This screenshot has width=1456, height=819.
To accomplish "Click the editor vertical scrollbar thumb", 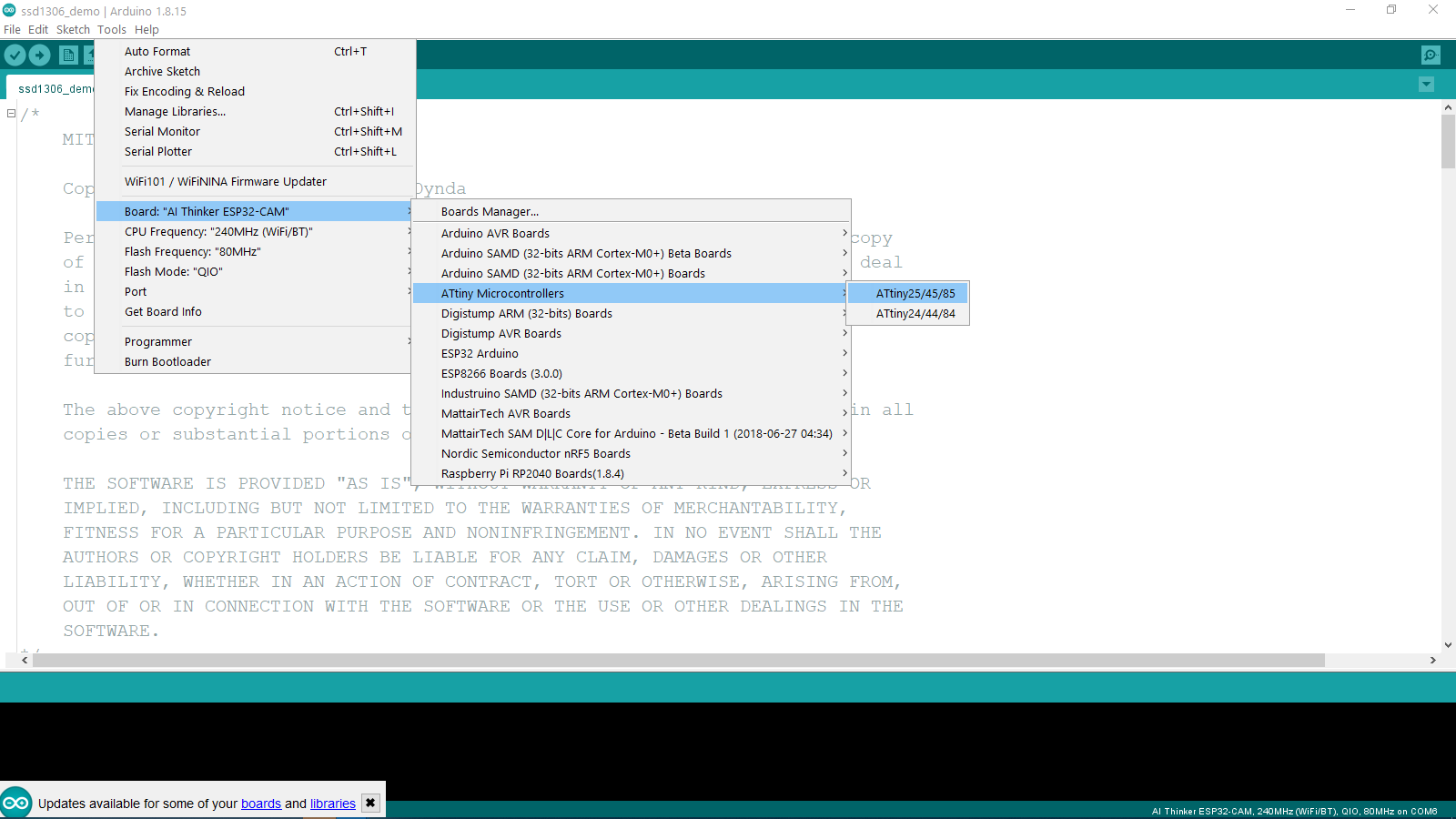I will tap(1448, 142).
